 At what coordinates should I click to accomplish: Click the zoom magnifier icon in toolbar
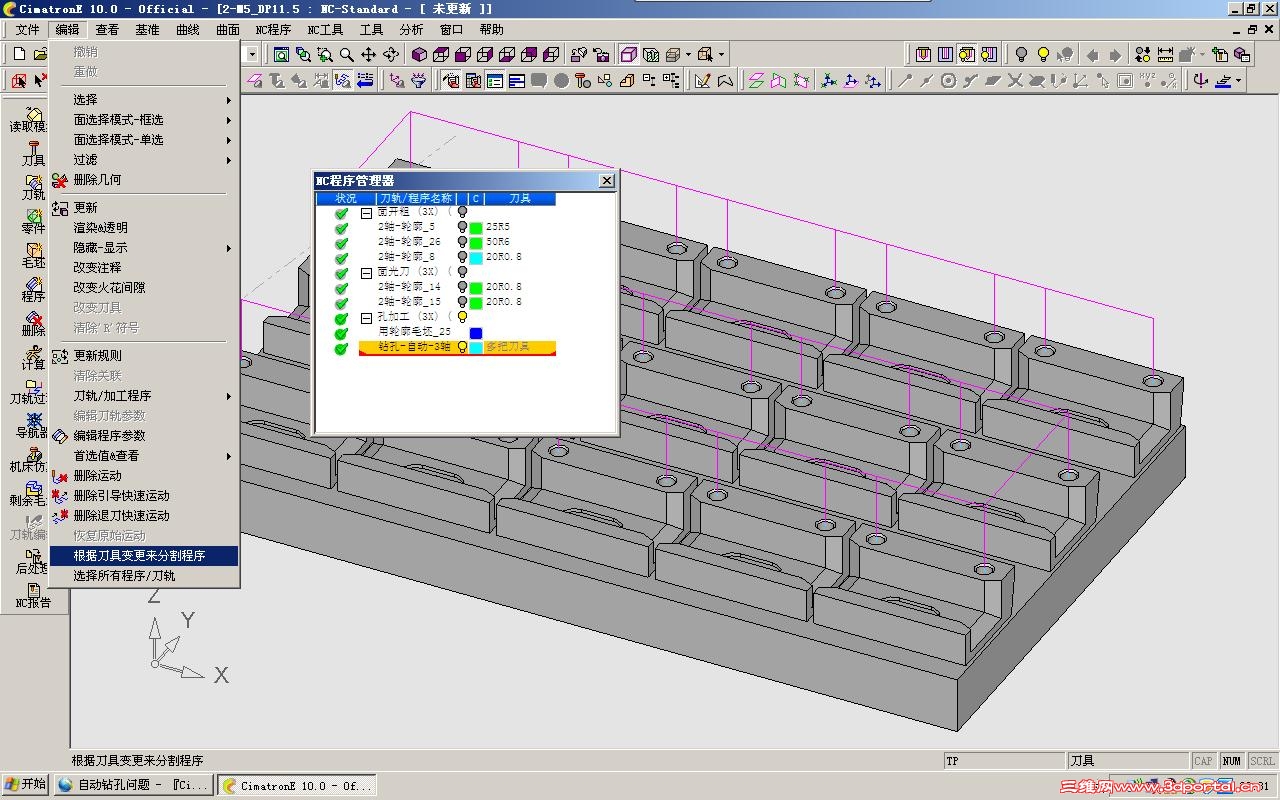pos(347,54)
